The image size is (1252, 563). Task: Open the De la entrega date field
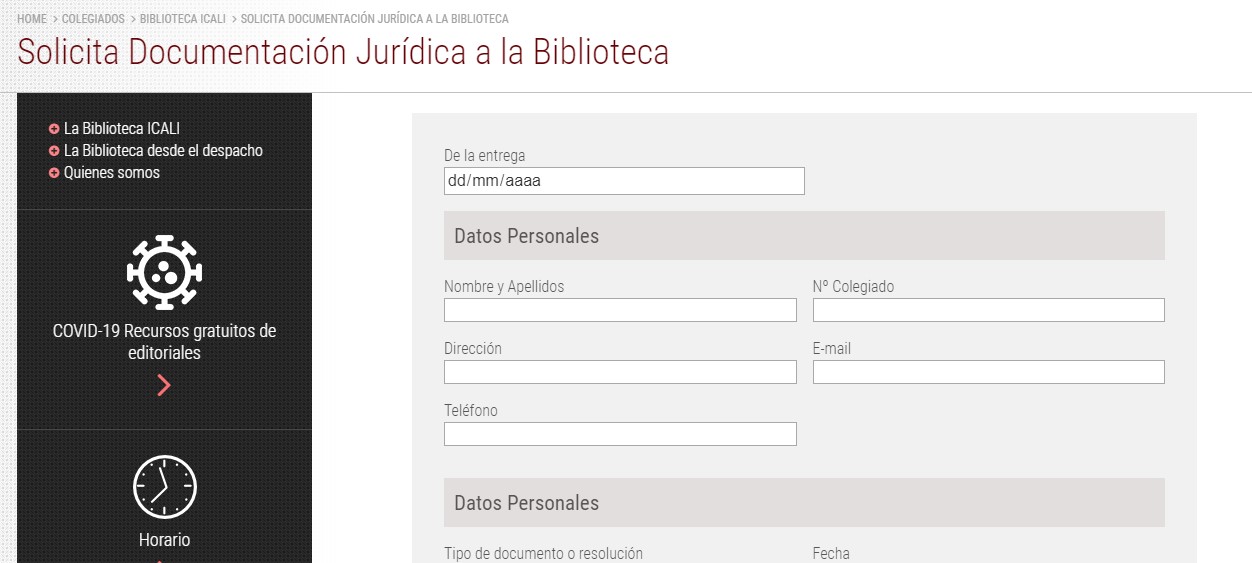624,181
